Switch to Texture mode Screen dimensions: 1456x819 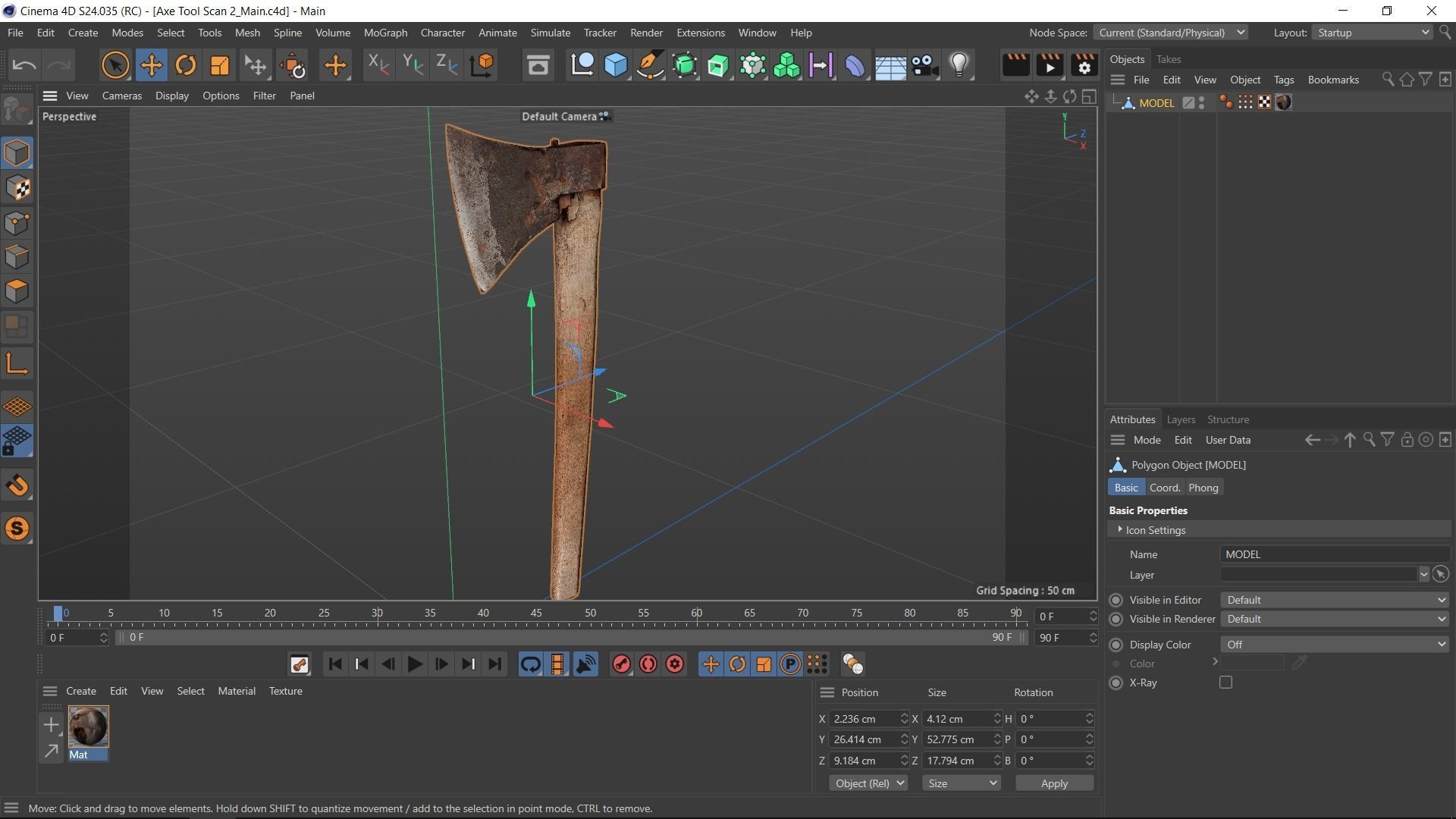tap(17, 188)
